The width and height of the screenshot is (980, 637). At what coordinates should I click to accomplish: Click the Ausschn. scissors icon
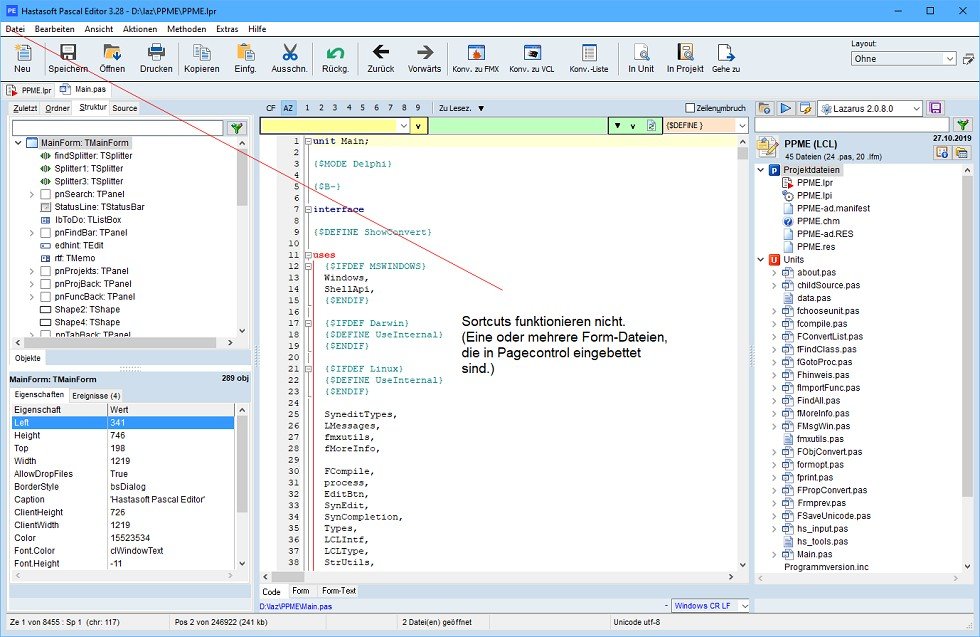pyautogui.click(x=289, y=53)
